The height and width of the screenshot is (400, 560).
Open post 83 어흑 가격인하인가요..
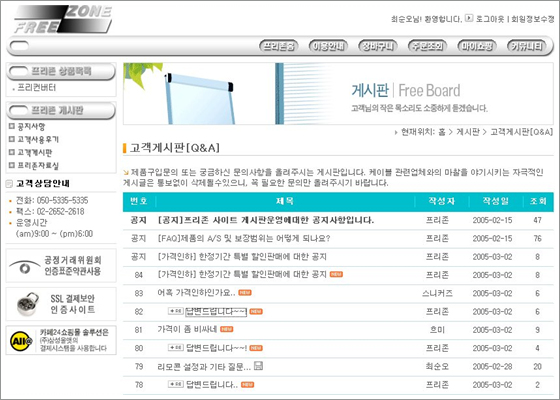[196, 293]
